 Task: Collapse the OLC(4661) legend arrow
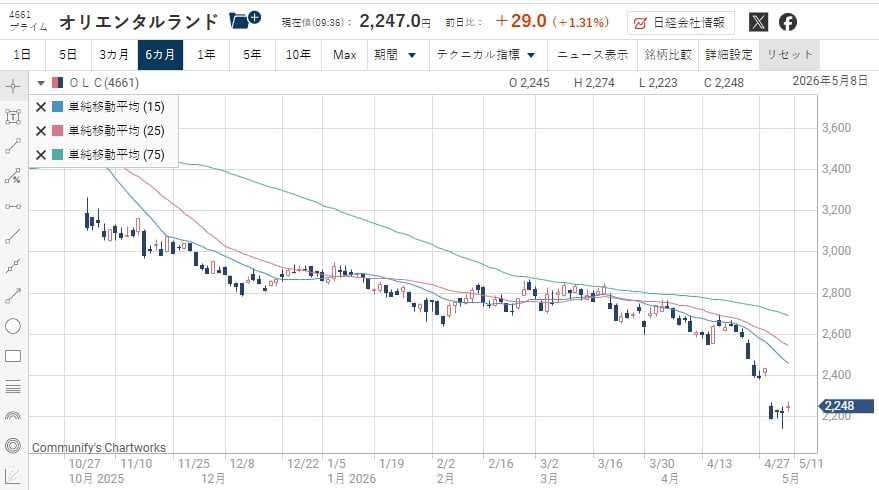[40, 83]
